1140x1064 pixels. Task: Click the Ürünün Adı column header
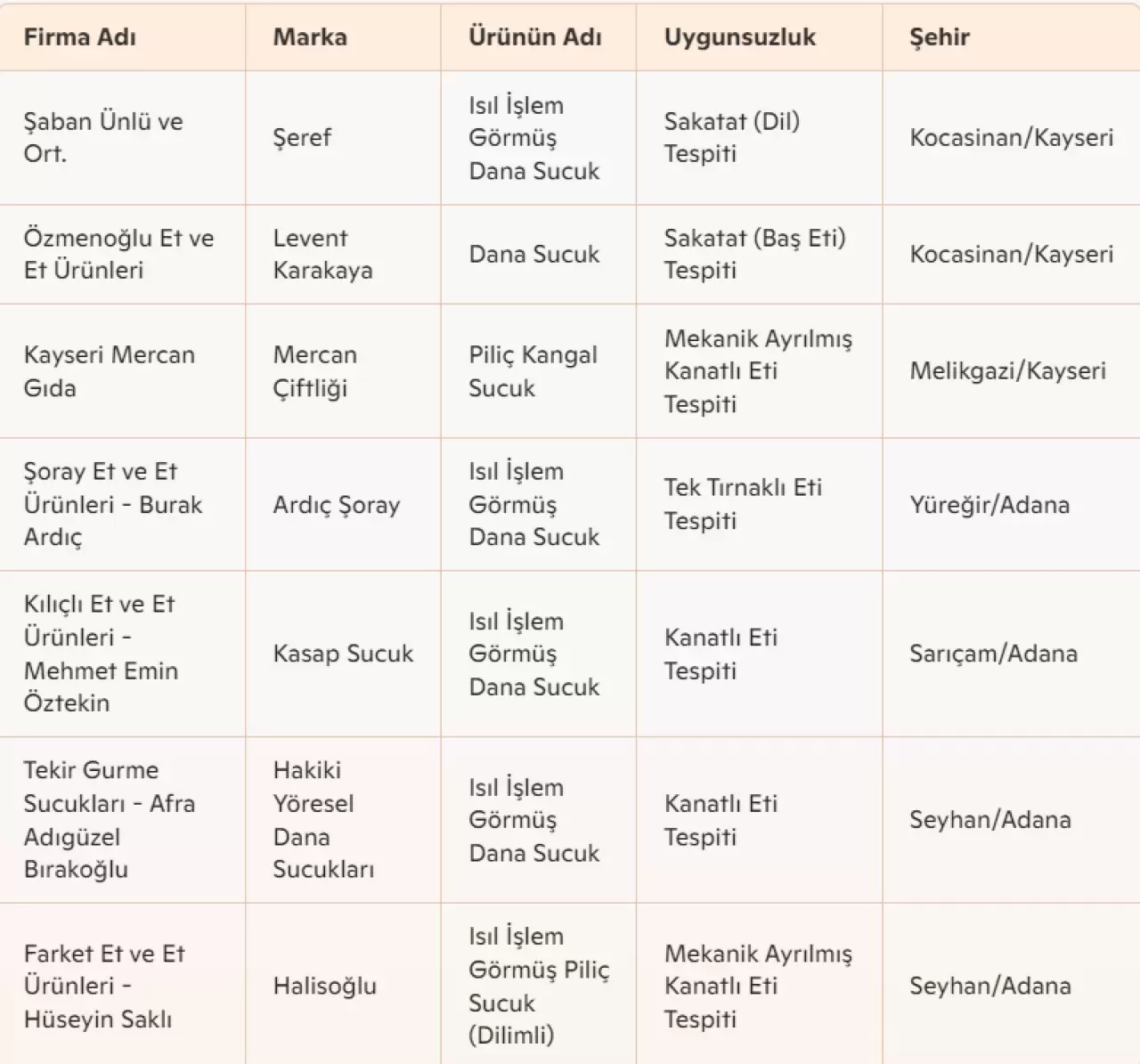535,37
